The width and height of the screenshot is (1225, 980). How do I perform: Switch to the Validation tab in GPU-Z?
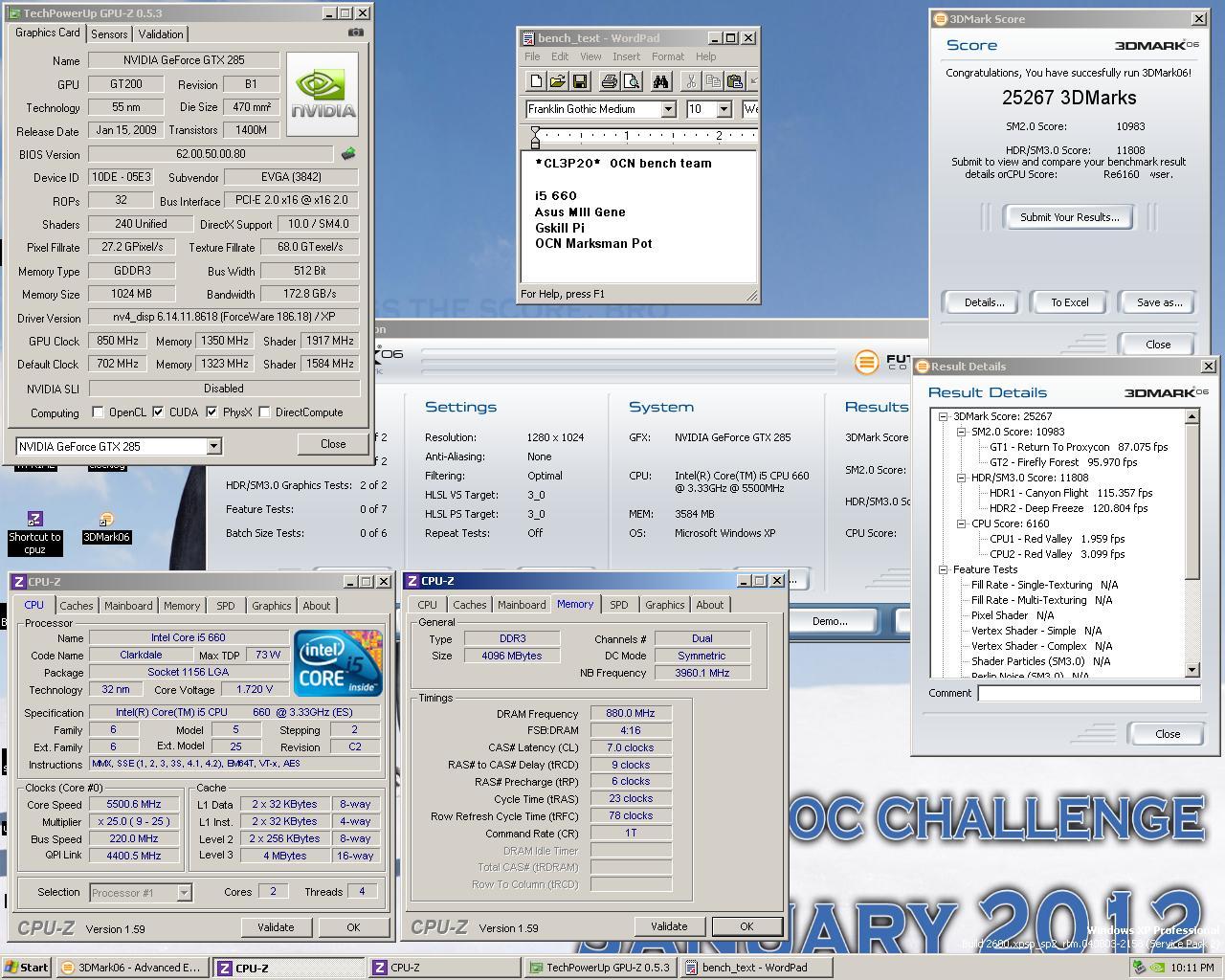point(161,33)
